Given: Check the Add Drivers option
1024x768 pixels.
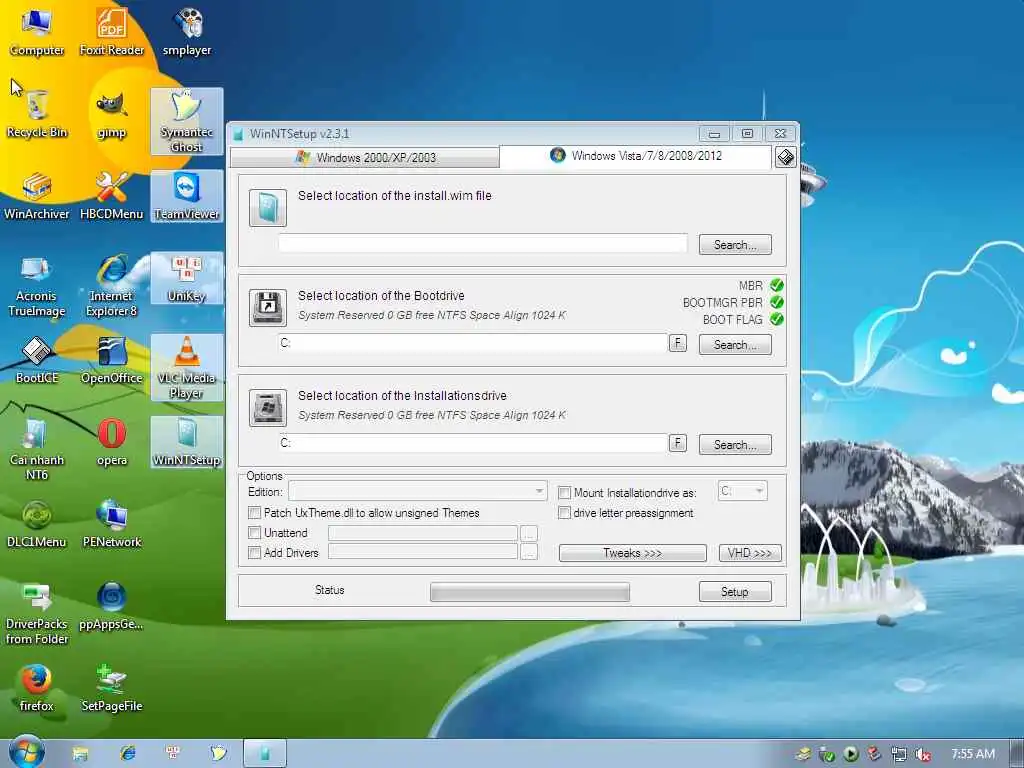Looking at the screenshot, I should 255,552.
